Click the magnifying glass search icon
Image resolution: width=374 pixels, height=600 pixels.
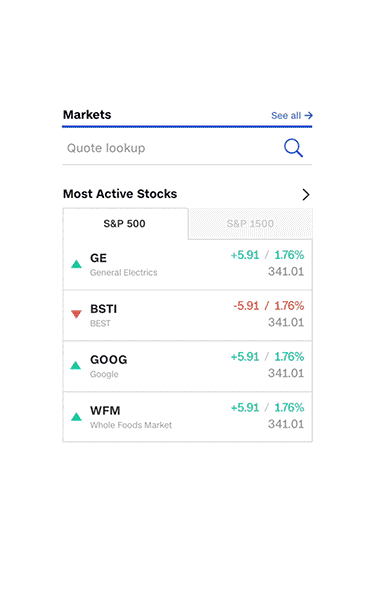point(293,148)
